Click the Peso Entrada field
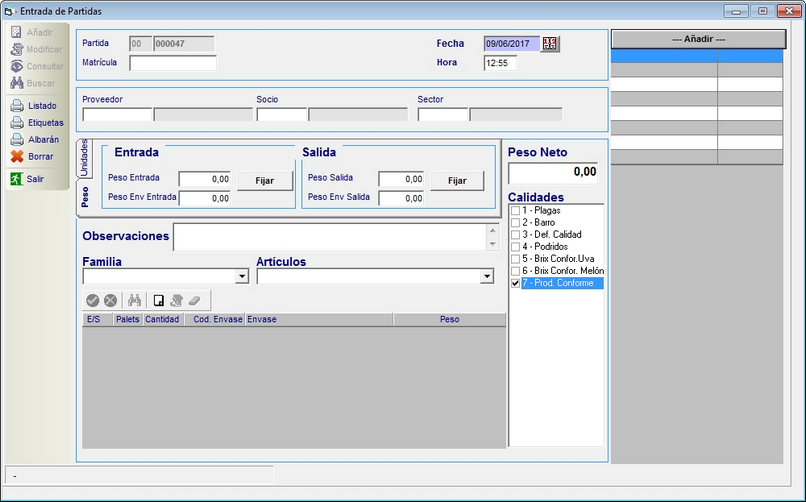This screenshot has width=806, height=502. (205, 179)
